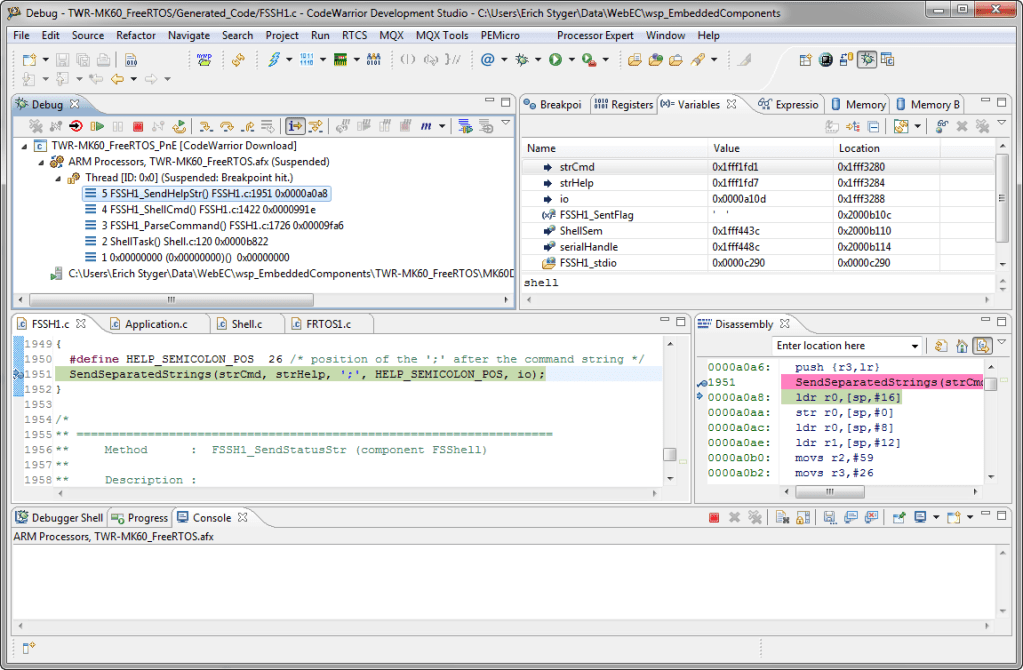Open the Disassembly location dropdown
Viewport: 1023px width, 670px height.
[x=914, y=346]
